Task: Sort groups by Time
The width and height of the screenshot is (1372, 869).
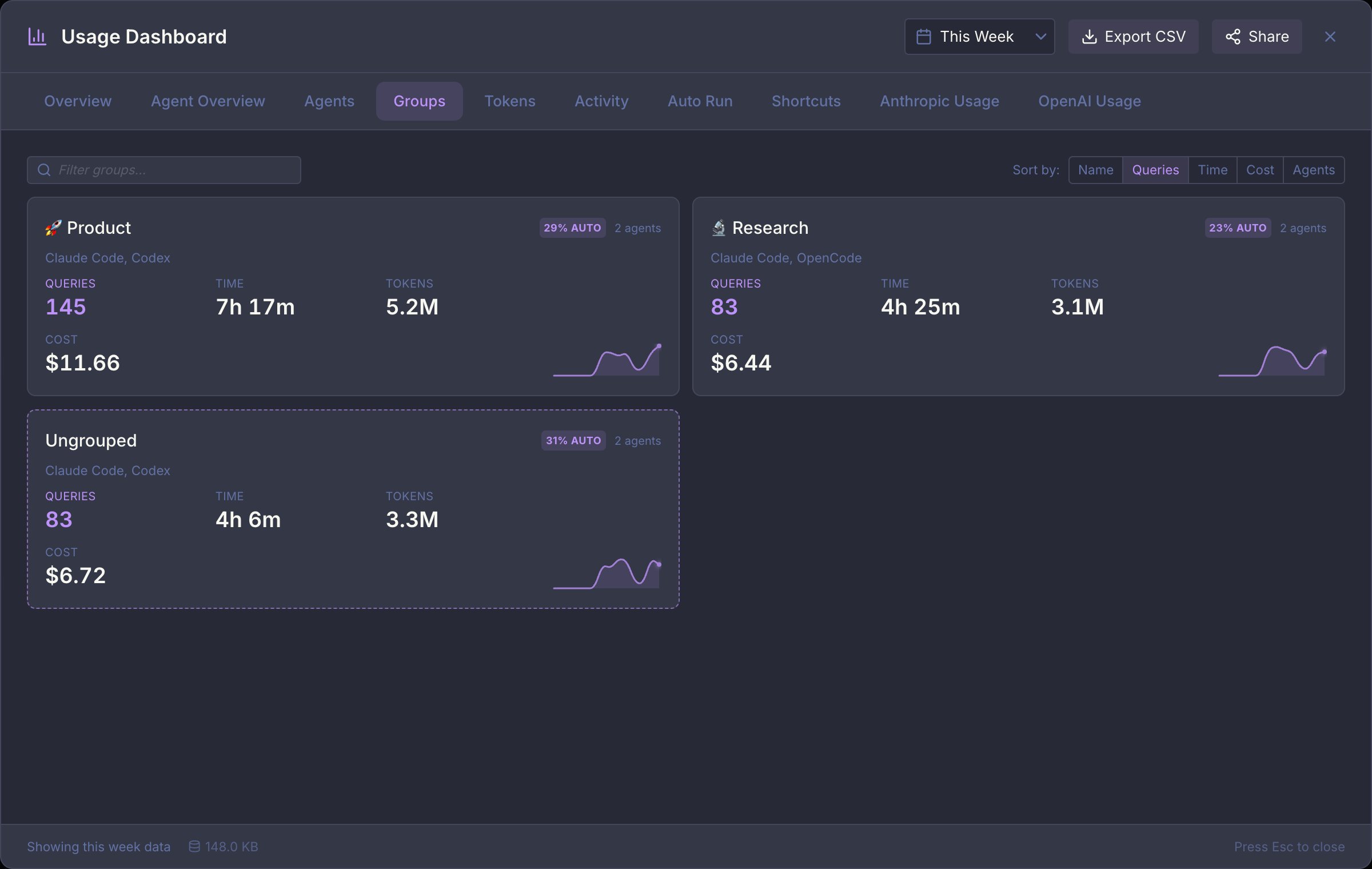Action: pyautogui.click(x=1213, y=170)
